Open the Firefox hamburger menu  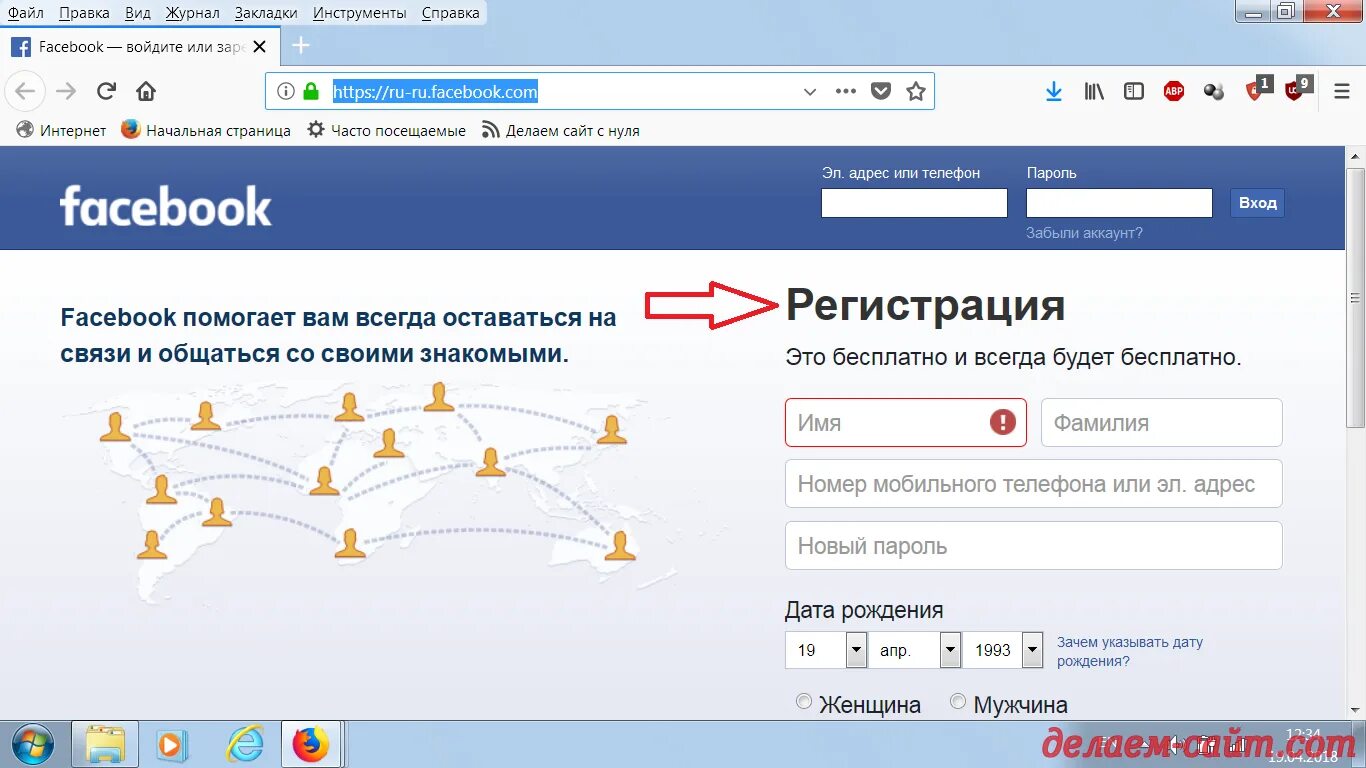tap(1342, 91)
